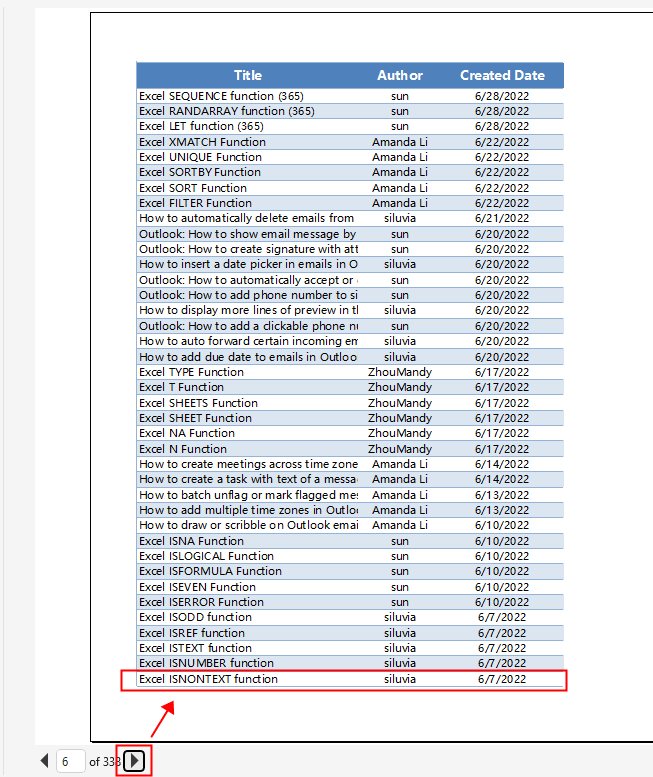Select the Excel TYPE Function entry
653x777 pixels.
click(191, 372)
